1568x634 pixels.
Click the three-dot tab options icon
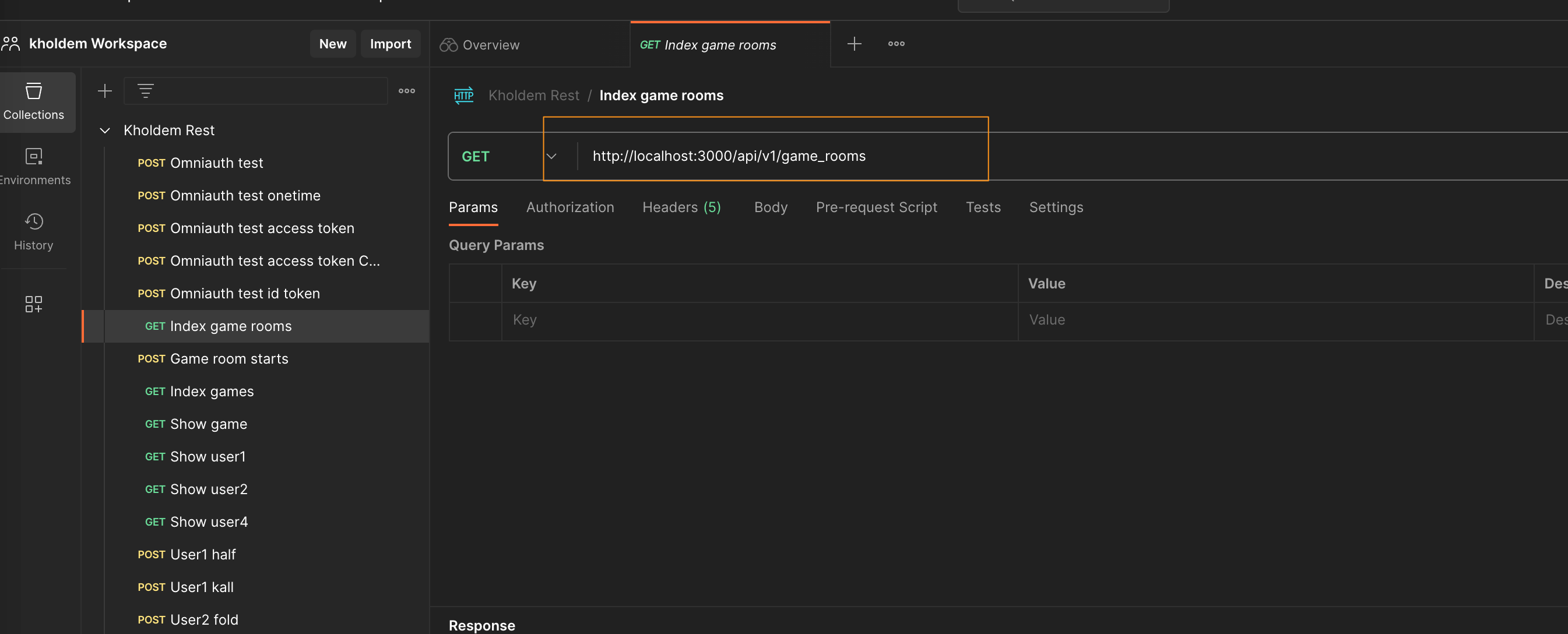(x=896, y=44)
